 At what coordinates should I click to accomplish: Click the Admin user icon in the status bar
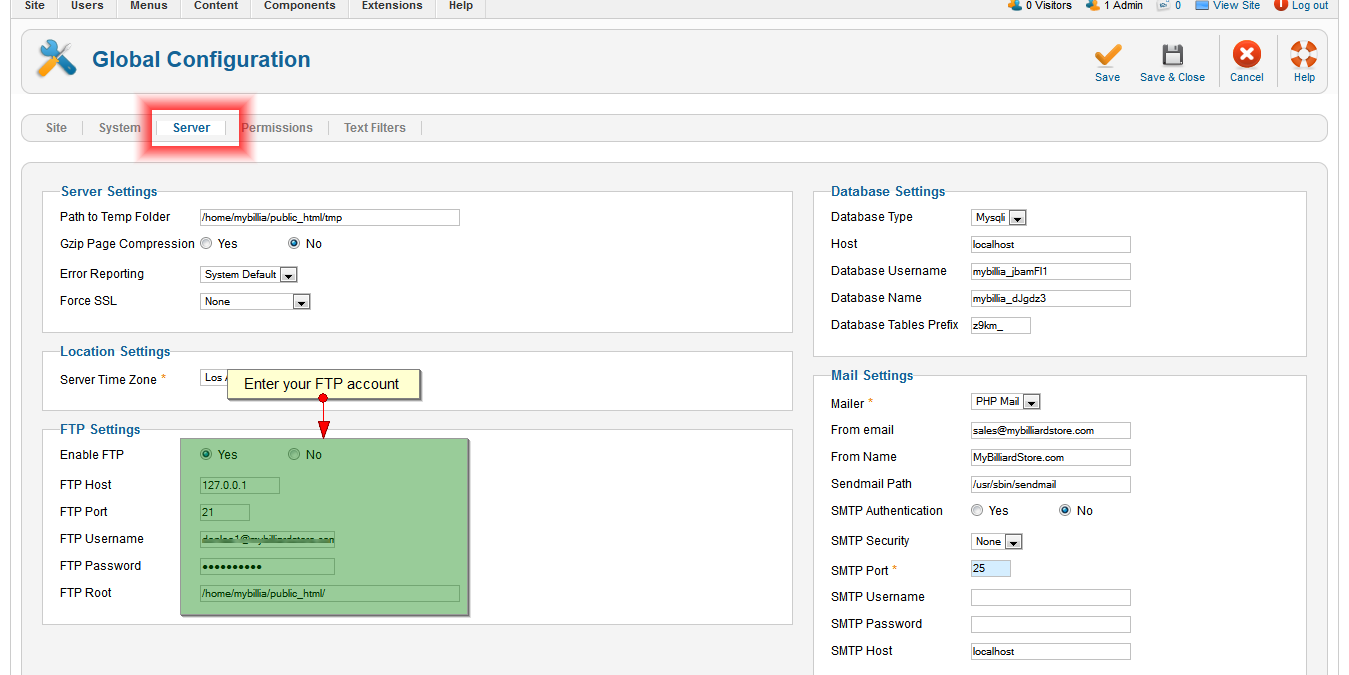pos(1093,5)
